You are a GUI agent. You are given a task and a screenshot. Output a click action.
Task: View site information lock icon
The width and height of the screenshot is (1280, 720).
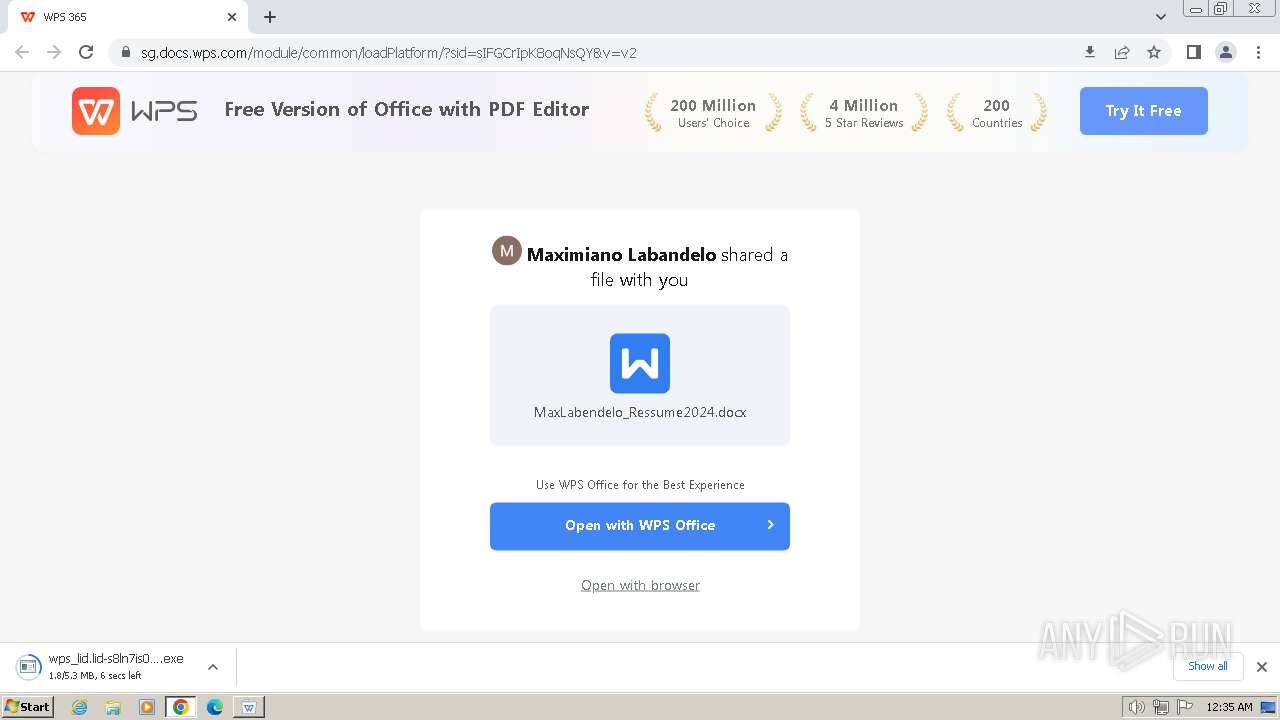click(126, 53)
